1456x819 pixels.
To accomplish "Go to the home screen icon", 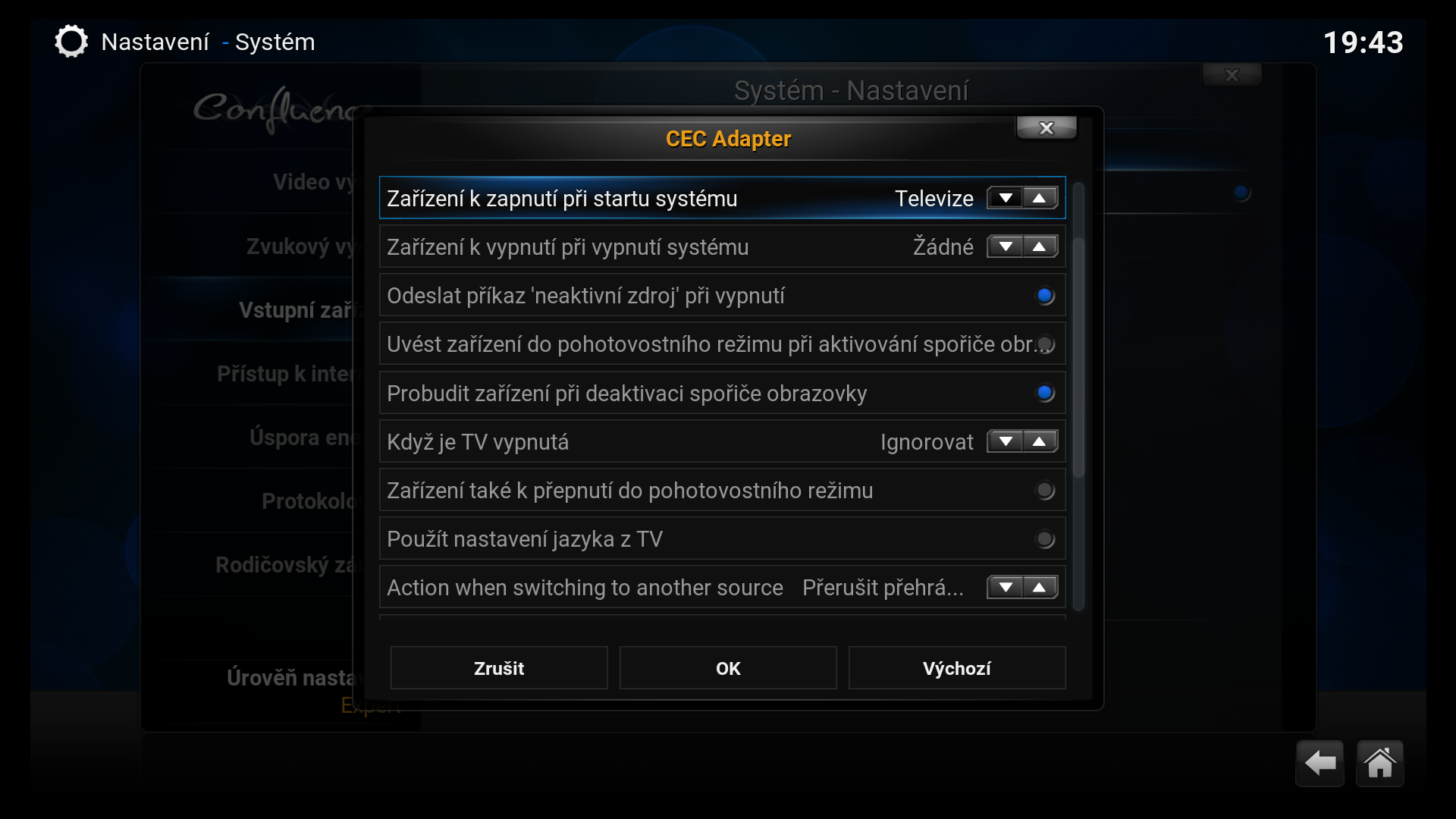I will pyautogui.click(x=1379, y=763).
